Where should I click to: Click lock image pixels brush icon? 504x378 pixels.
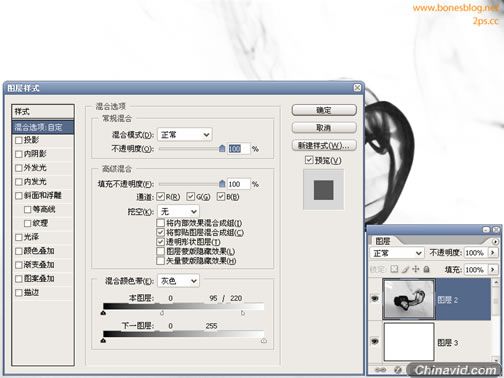tap(405, 269)
